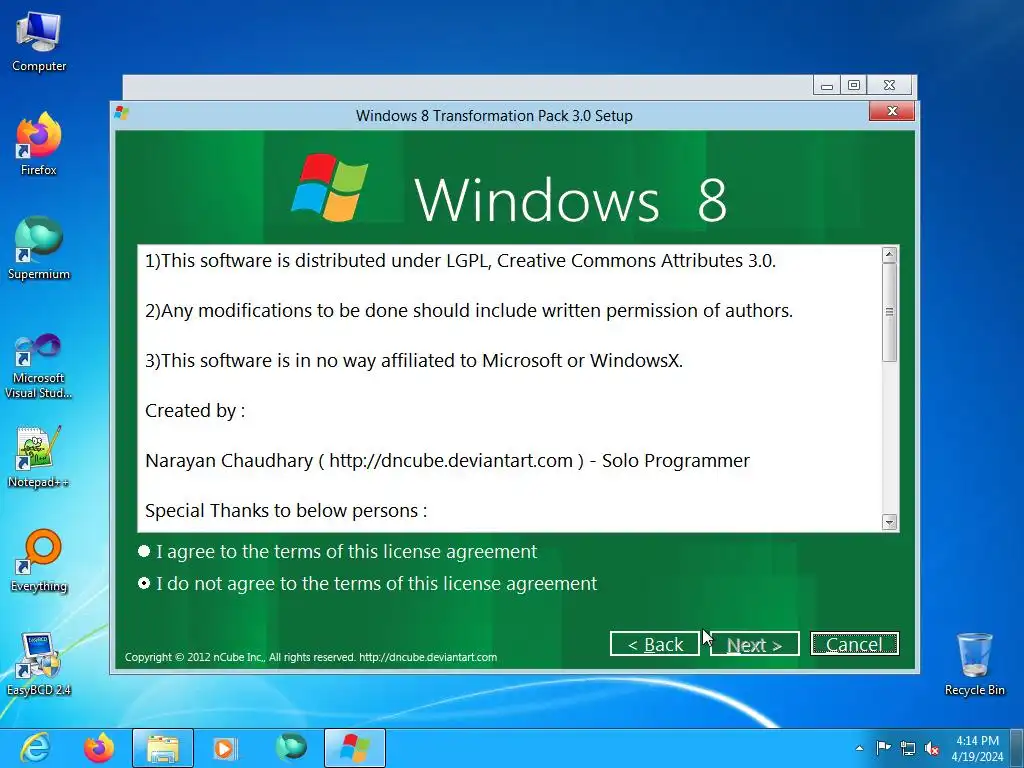Open Supermium from the taskbar
1024x768 pixels.
tap(291, 748)
